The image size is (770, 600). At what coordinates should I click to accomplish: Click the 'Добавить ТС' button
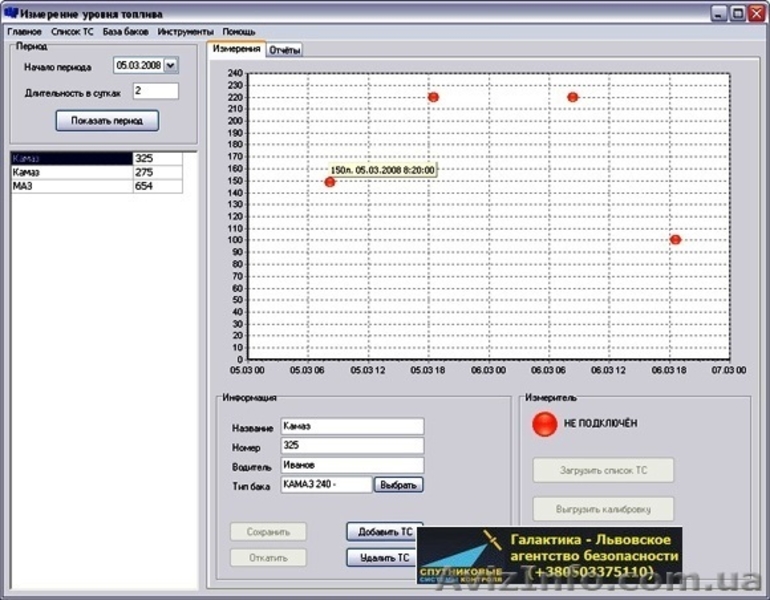coord(384,532)
